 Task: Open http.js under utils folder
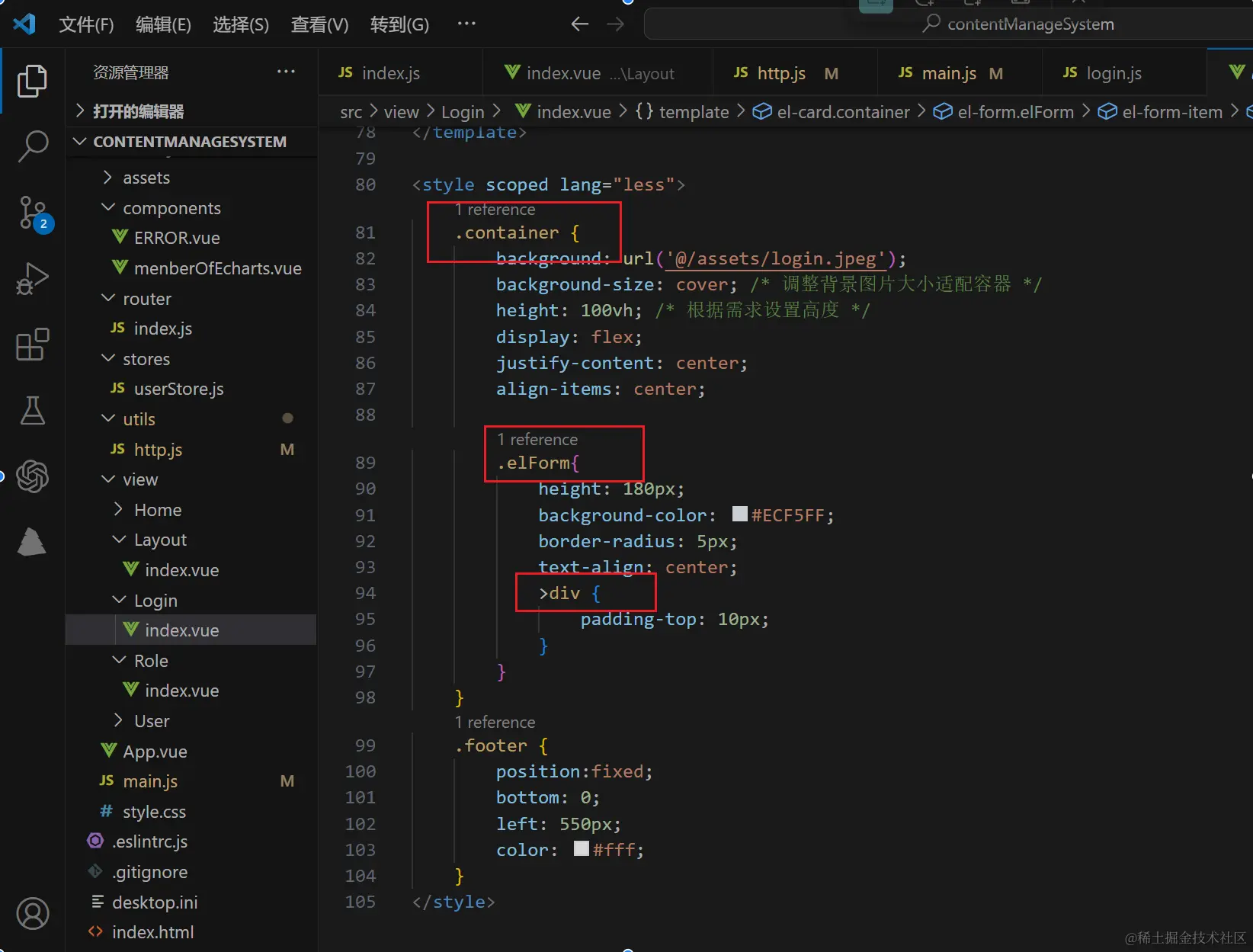[191, 450]
